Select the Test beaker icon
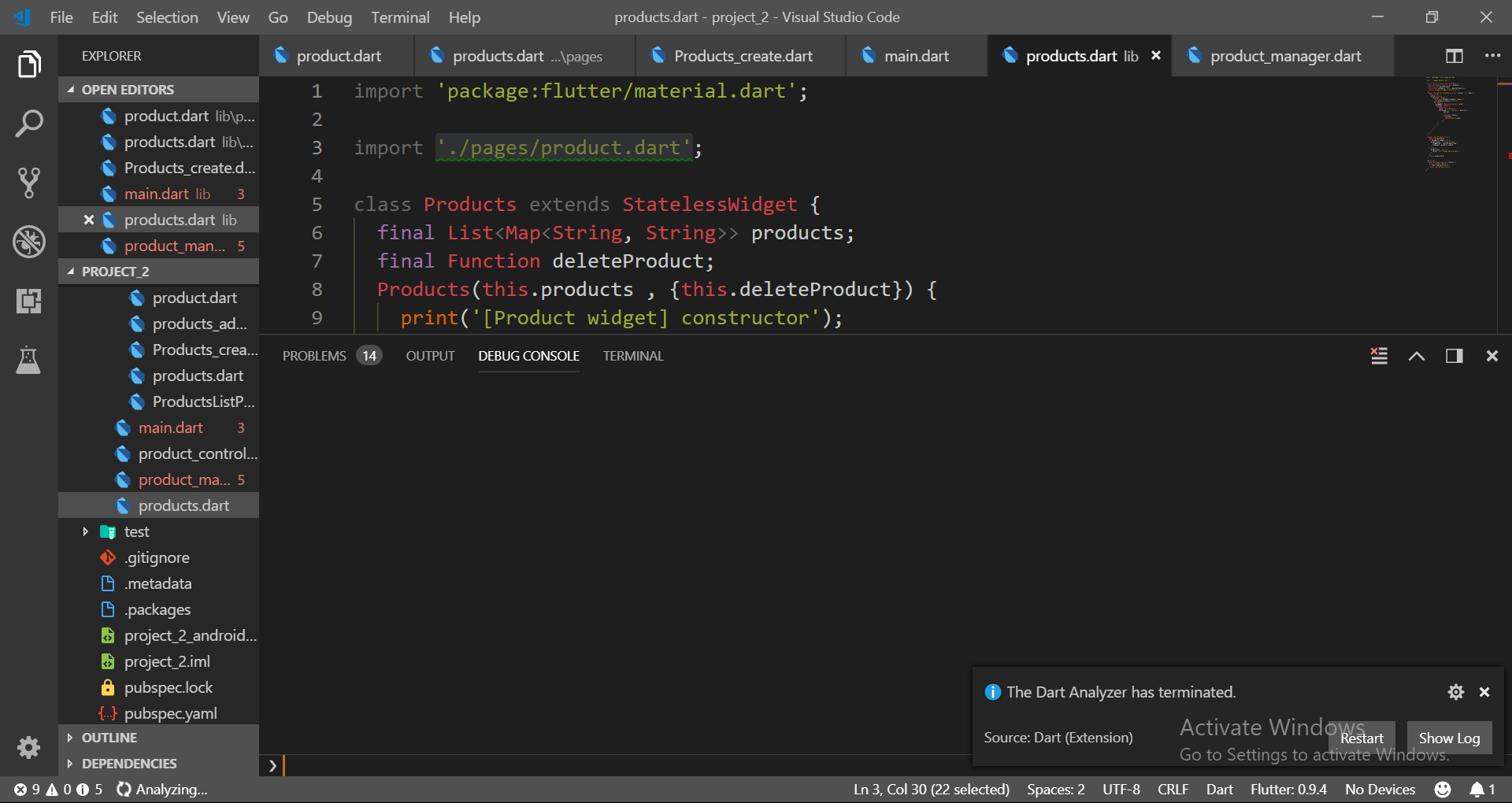 (x=29, y=360)
